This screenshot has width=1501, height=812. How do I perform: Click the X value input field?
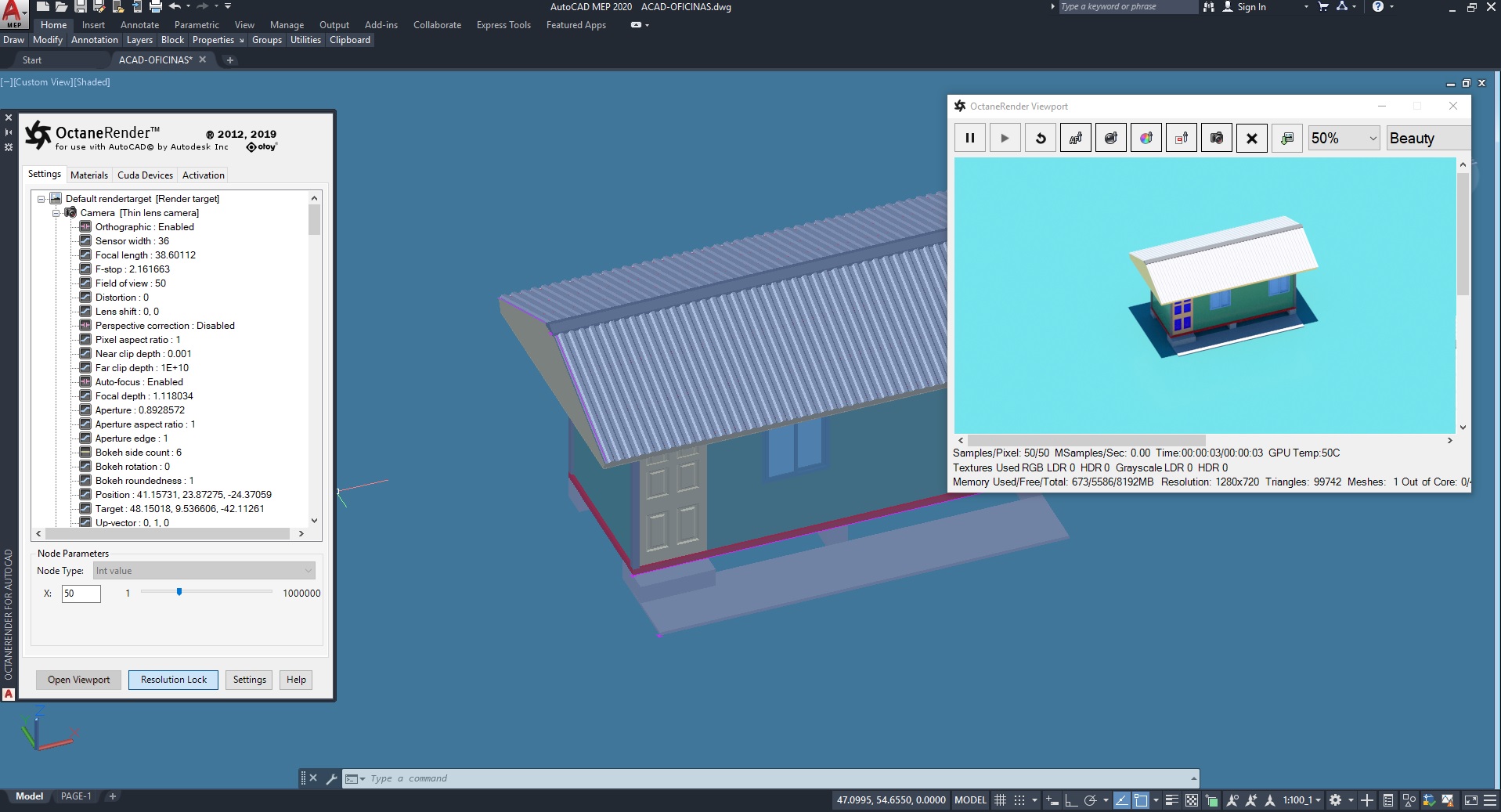click(x=81, y=594)
